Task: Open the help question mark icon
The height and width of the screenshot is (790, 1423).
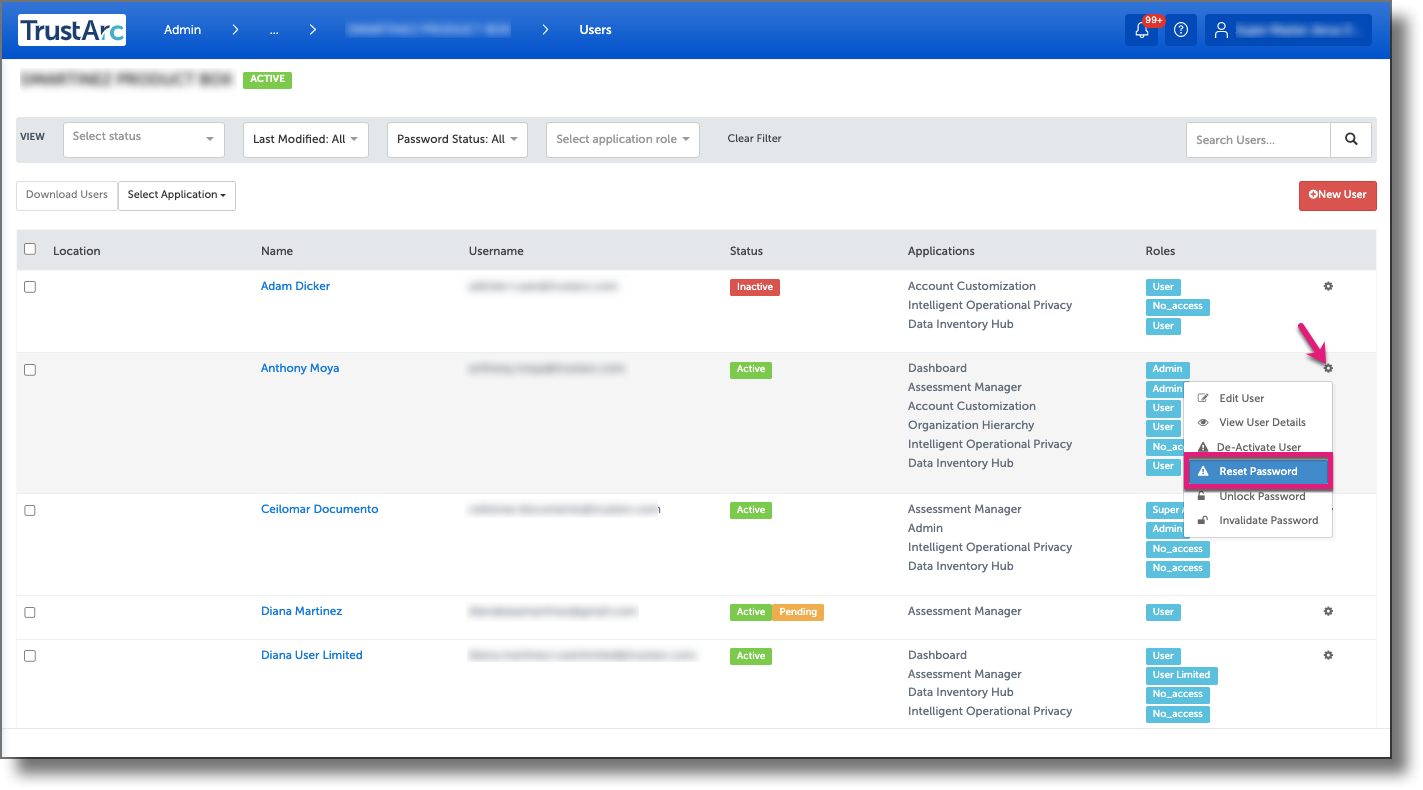Action: pyautogui.click(x=1181, y=30)
